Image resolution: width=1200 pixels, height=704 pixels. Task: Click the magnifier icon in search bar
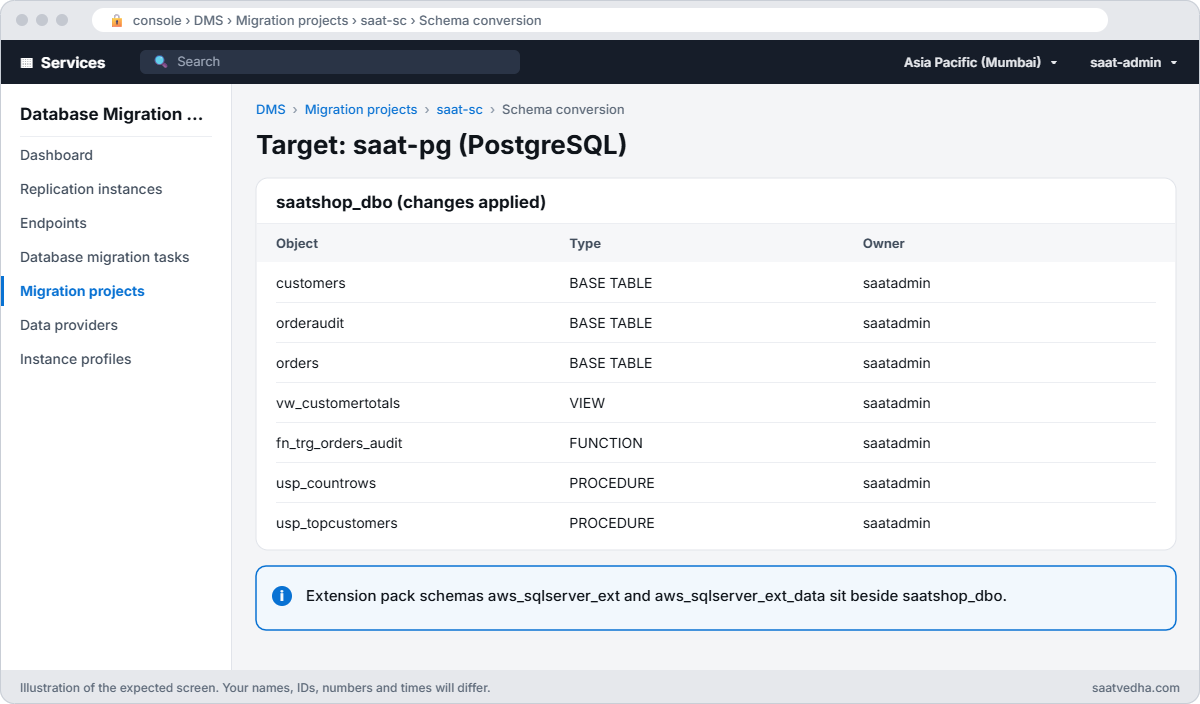pyautogui.click(x=161, y=62)
